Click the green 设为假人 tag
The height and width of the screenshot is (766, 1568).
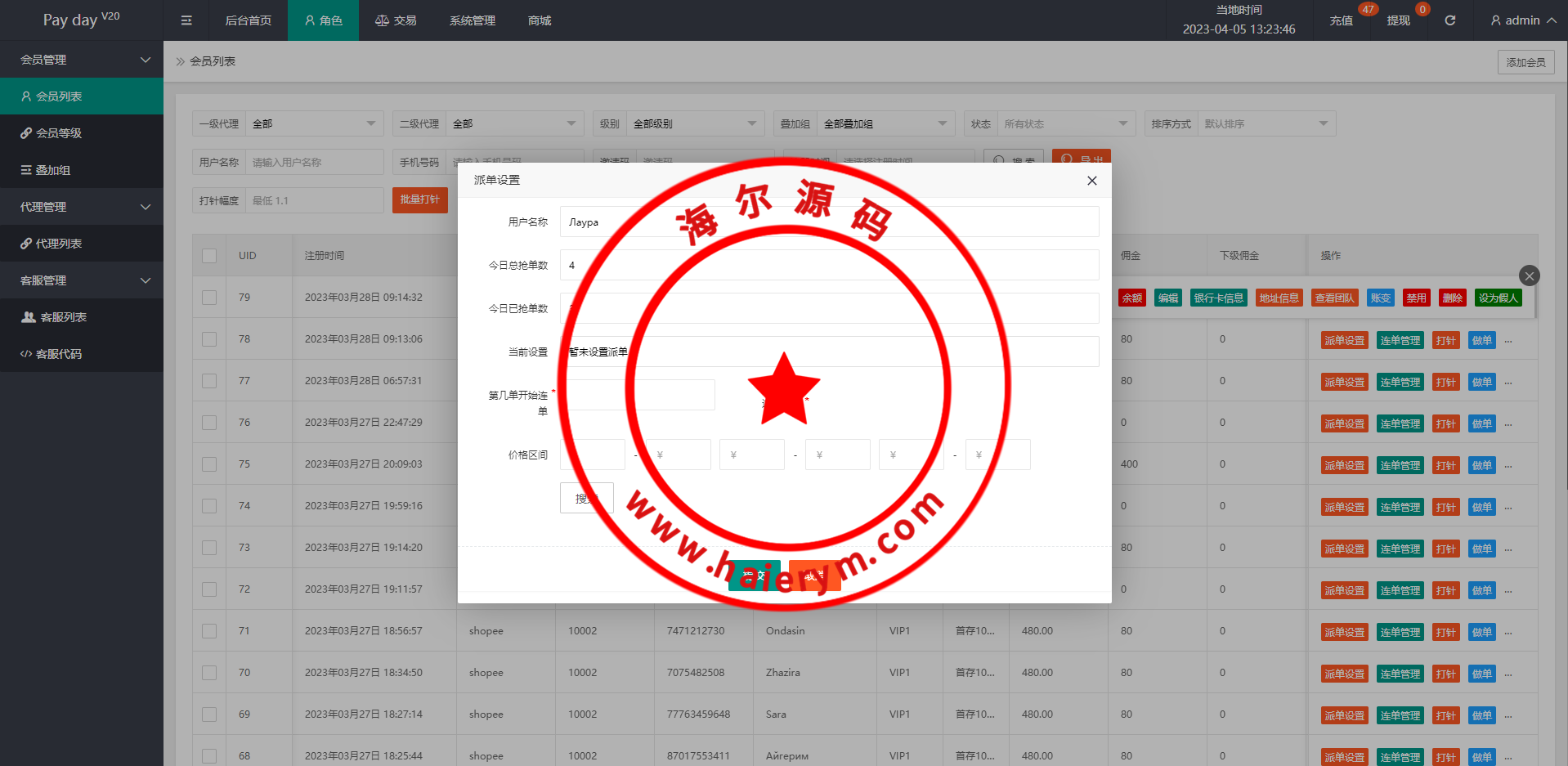1499,298
